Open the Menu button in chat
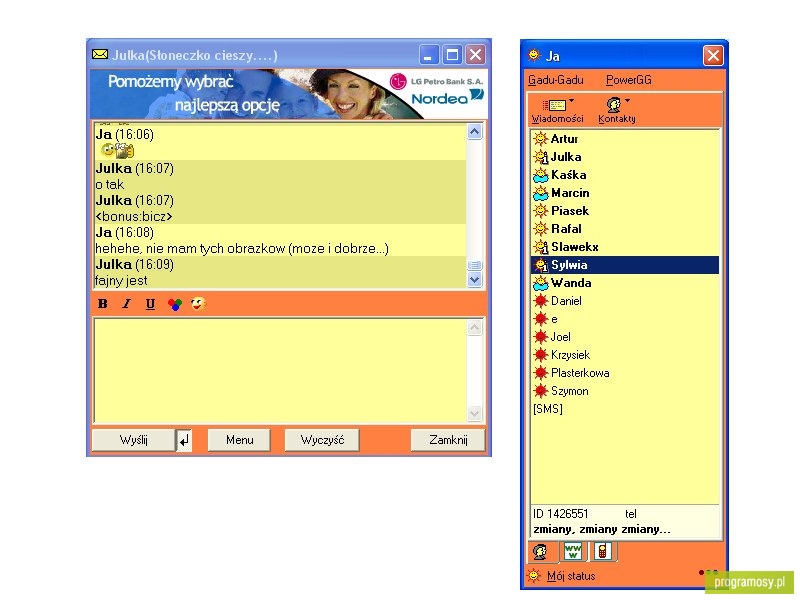800x600 pixels. (x=239, y=440)
